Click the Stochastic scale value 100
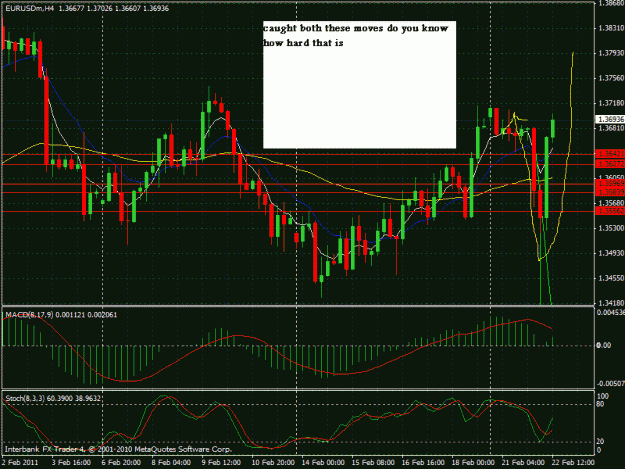Image resolution: width=625 pixels, height=469 pixels. (x=603, y=396)
